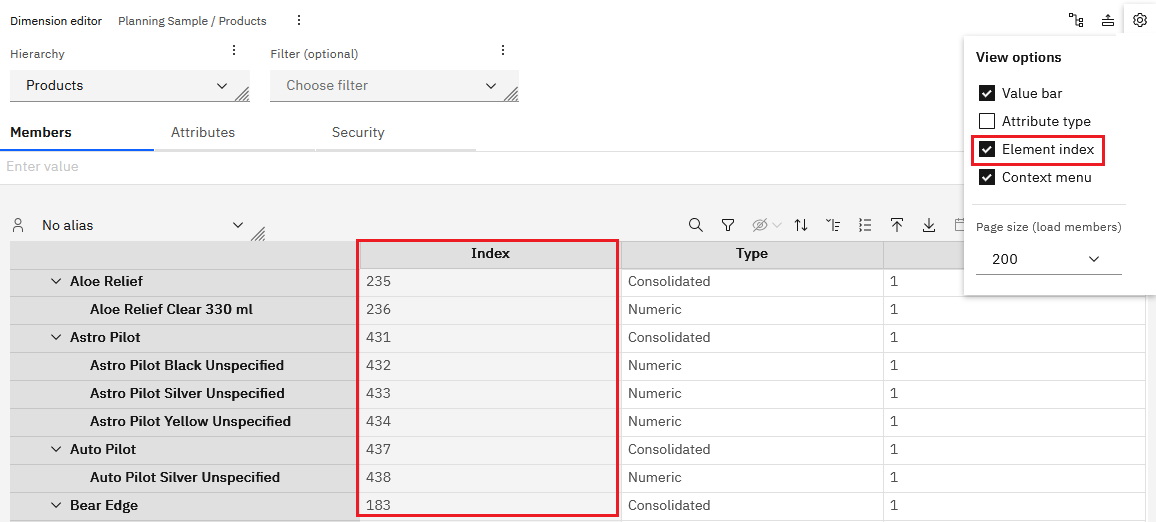This screenshot has height=522, width=1156.
Task: Select the Astro Pilot Silver Unspecified member
Action: point(187,394)
